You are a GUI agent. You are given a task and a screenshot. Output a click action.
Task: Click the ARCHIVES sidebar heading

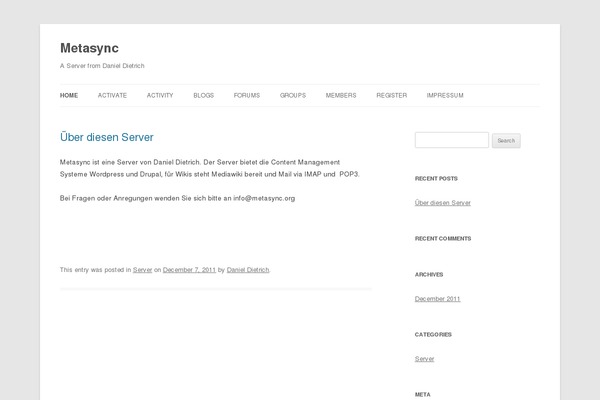[429, 274]
